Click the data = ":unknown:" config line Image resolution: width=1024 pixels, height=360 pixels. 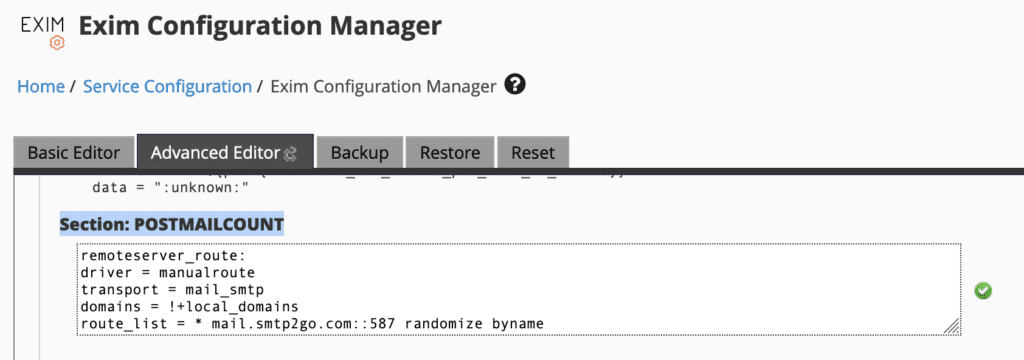click(172, 189)
